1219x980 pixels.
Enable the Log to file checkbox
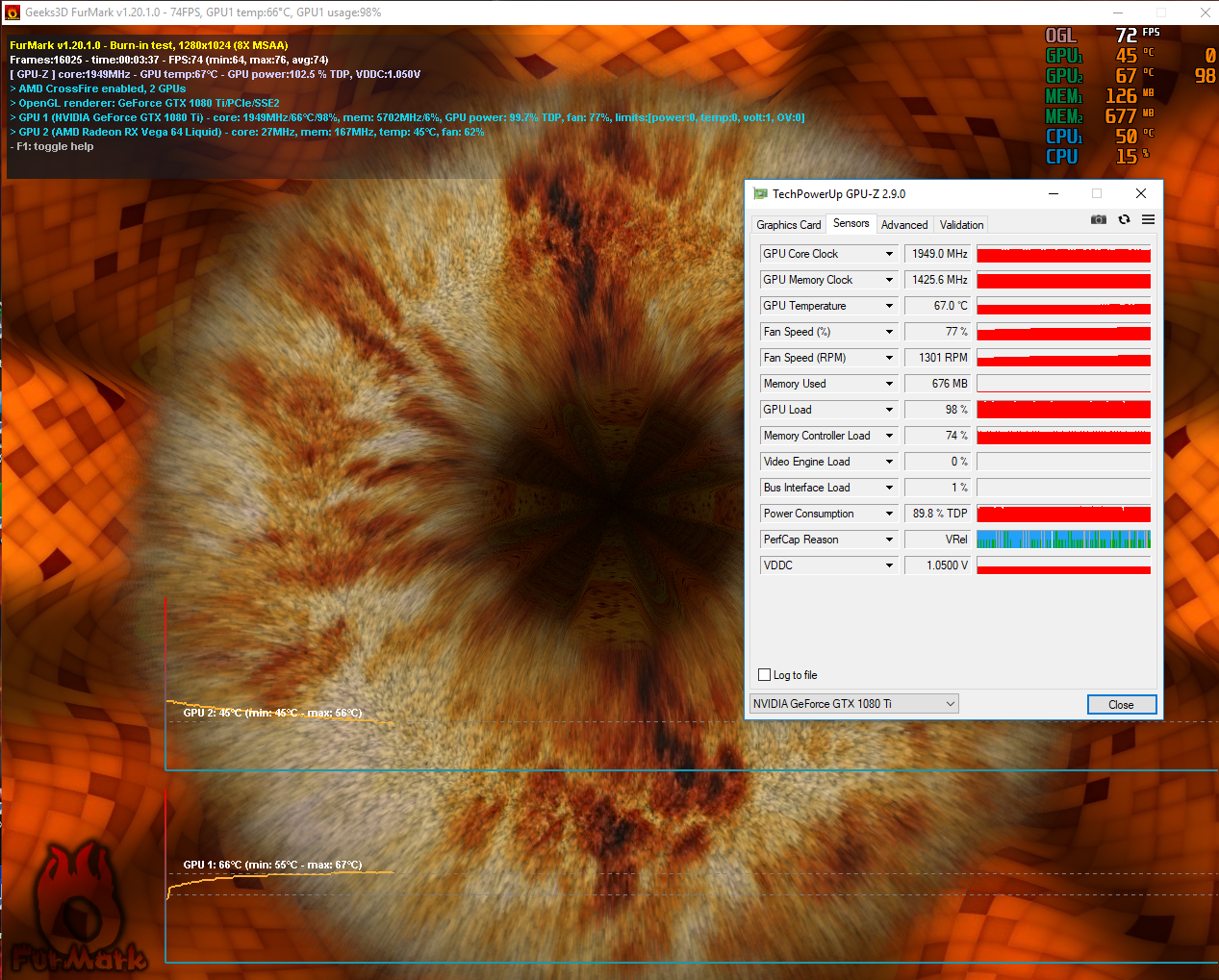coord(764,675)
